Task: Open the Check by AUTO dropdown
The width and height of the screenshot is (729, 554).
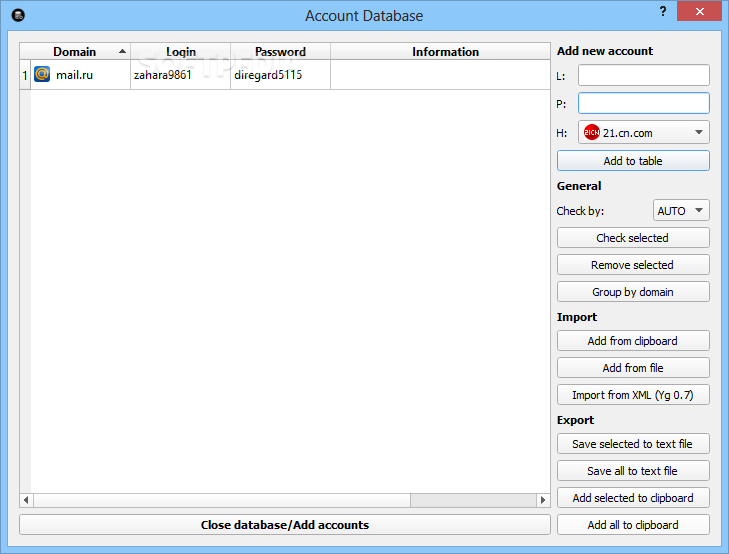Action: click(681, 211)
